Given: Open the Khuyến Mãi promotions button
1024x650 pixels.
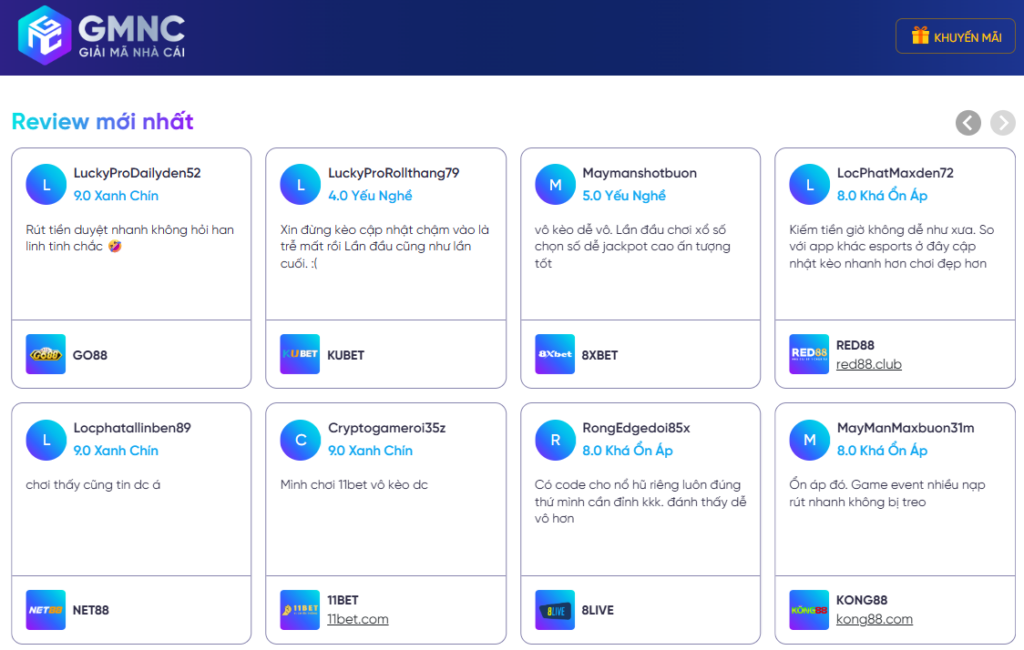Looking at the screenshot, I should [955, 37].
